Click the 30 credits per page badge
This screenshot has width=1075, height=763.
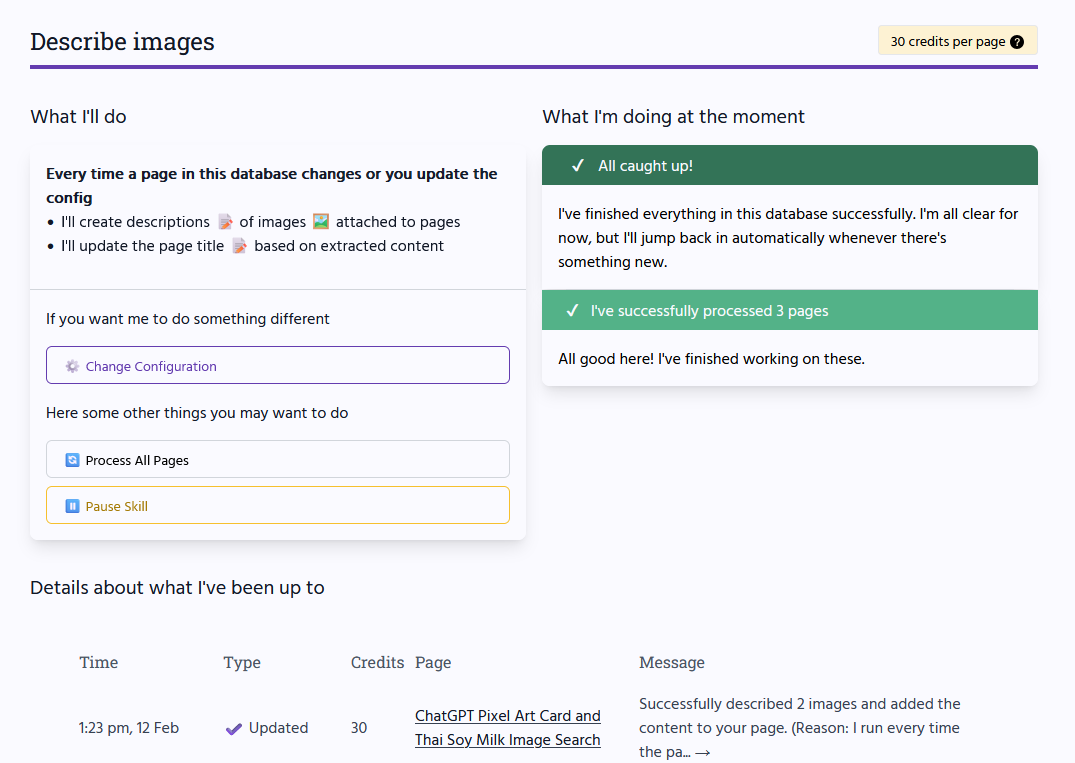(947, 42)
